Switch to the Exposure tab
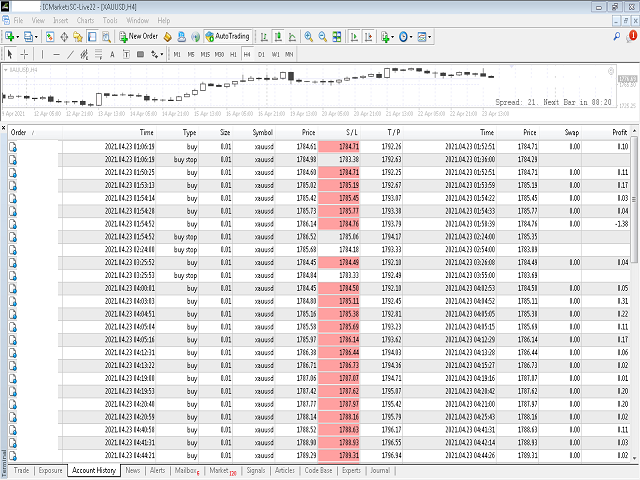 51,471
